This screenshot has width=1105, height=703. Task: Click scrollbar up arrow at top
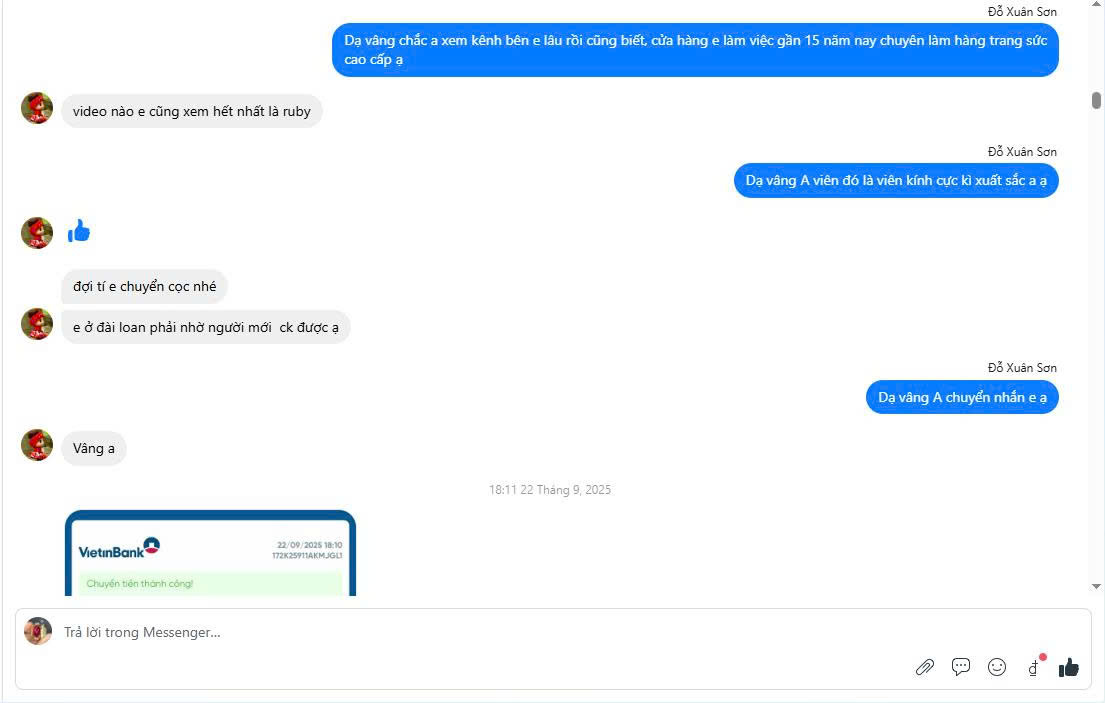(x=1096, y=4)
